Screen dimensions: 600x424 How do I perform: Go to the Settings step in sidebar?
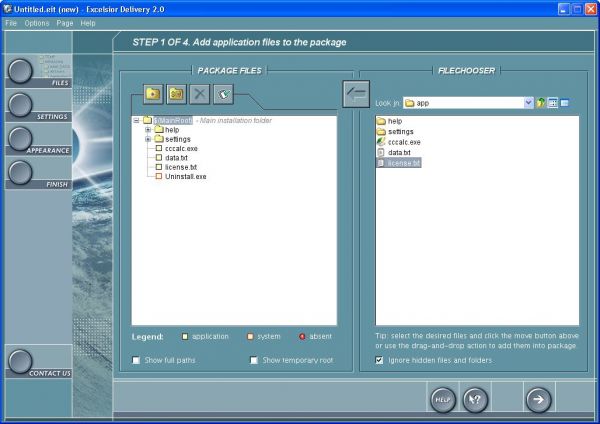22,104
